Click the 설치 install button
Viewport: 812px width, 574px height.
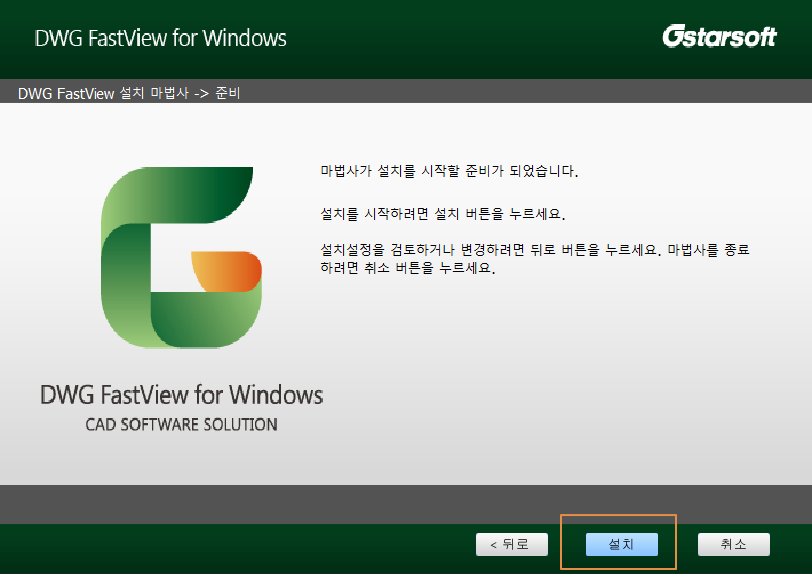pyautogui.click(x=621, y=544)
